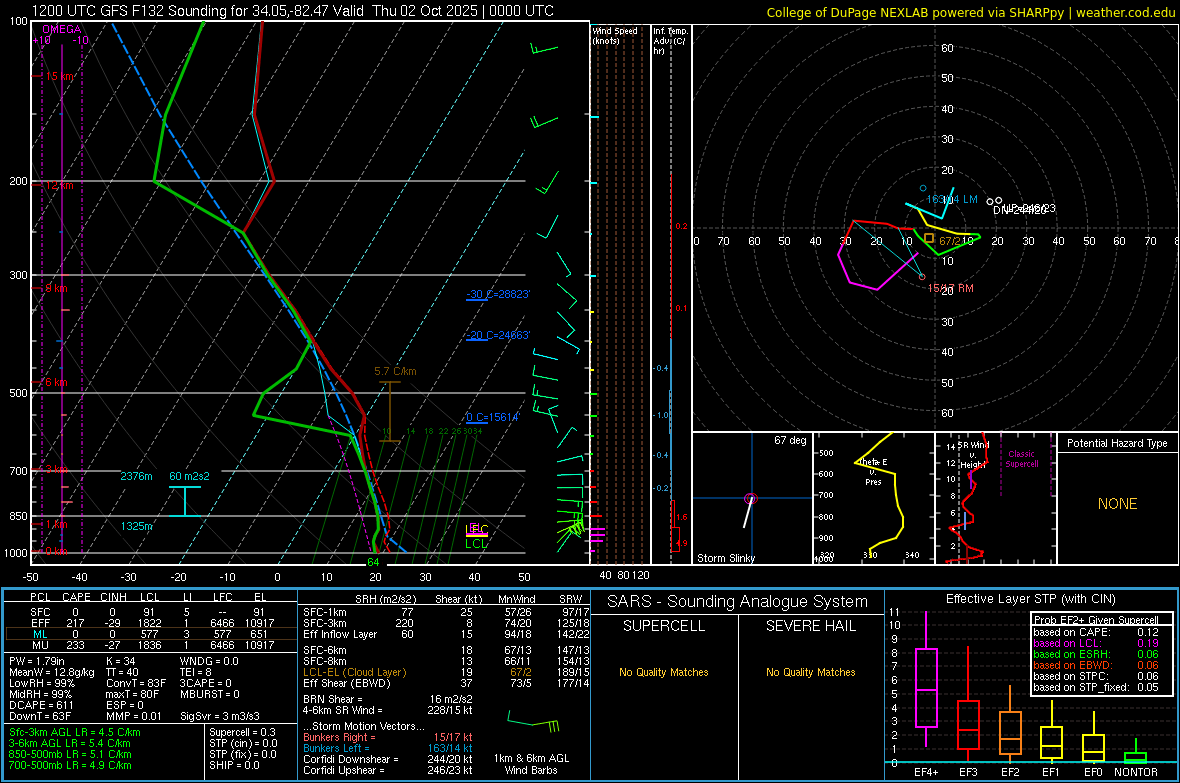Viewport: 1180px width, 783px height.
Task: Click the 'based on STP_fixed:' line
Action: click(x=1096, y=687)
